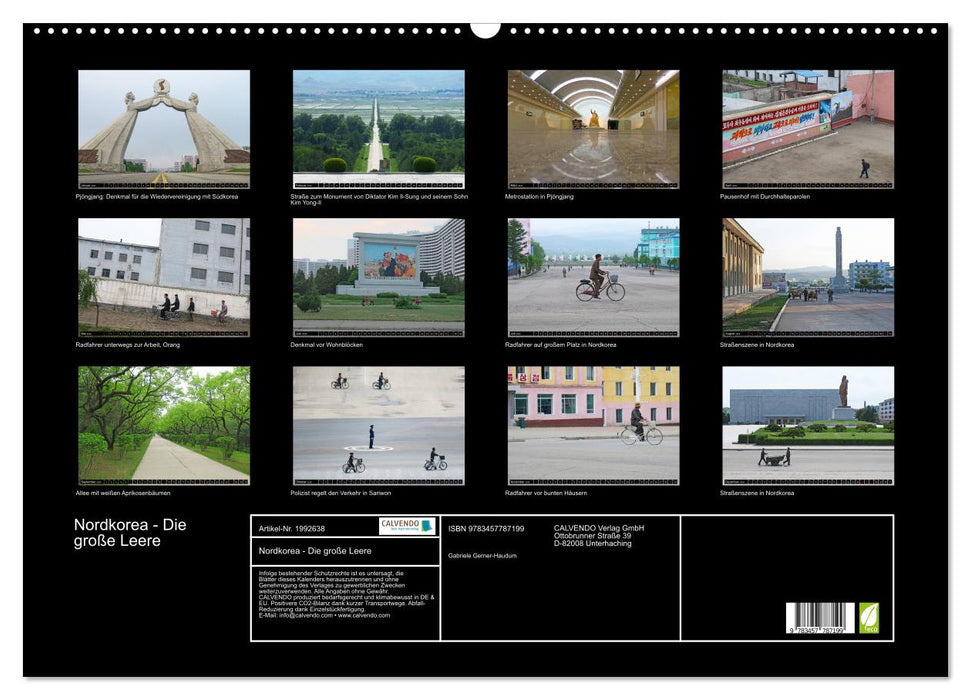Open the Kim Il-Sung monument street photo
The width and height of the screenshot is (971, 700).
[x=378, y=128]
